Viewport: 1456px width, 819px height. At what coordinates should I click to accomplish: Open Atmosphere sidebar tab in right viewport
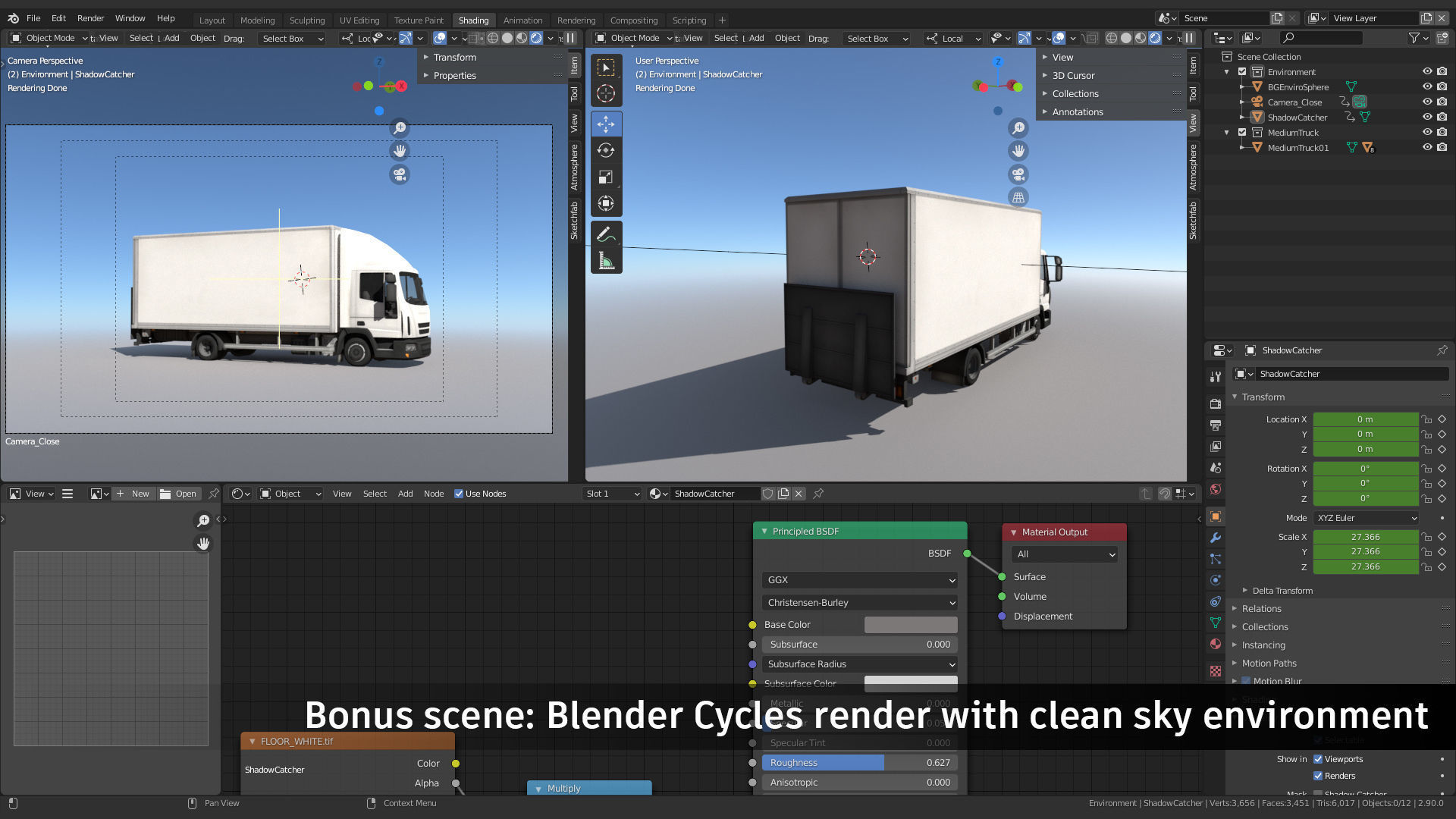1193,168
